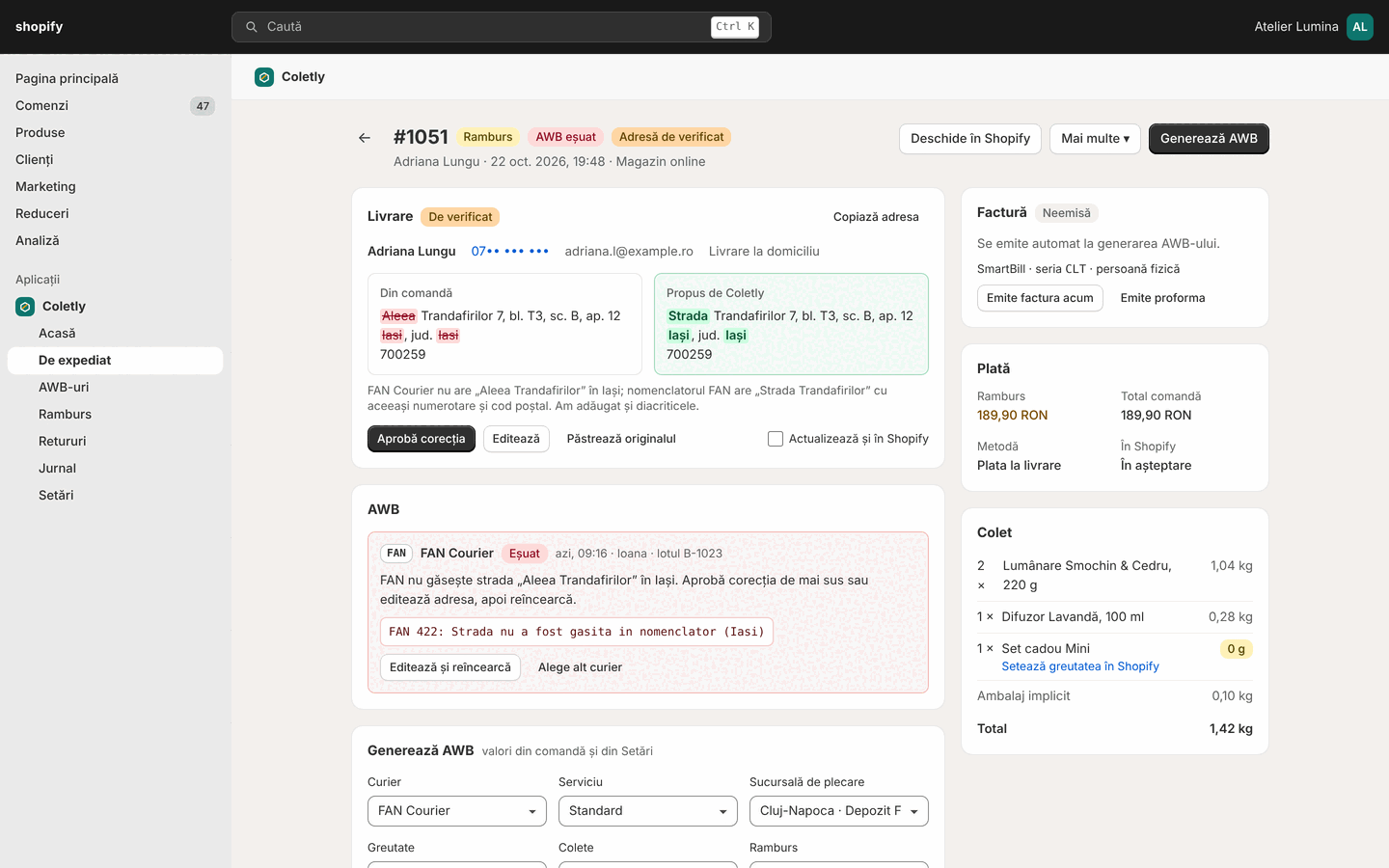Open Reduceri in the sidebar
This screenshot has width=1389, height=868.
116,214
